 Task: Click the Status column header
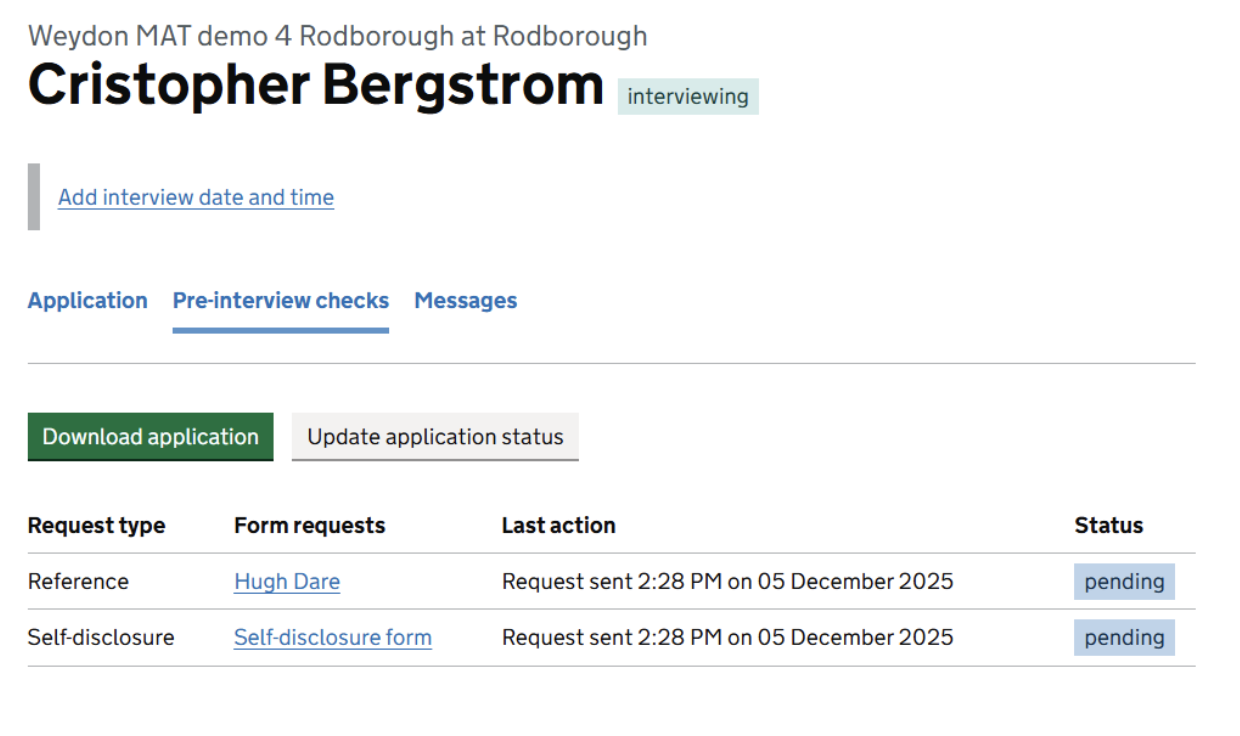click(1108, 525)
